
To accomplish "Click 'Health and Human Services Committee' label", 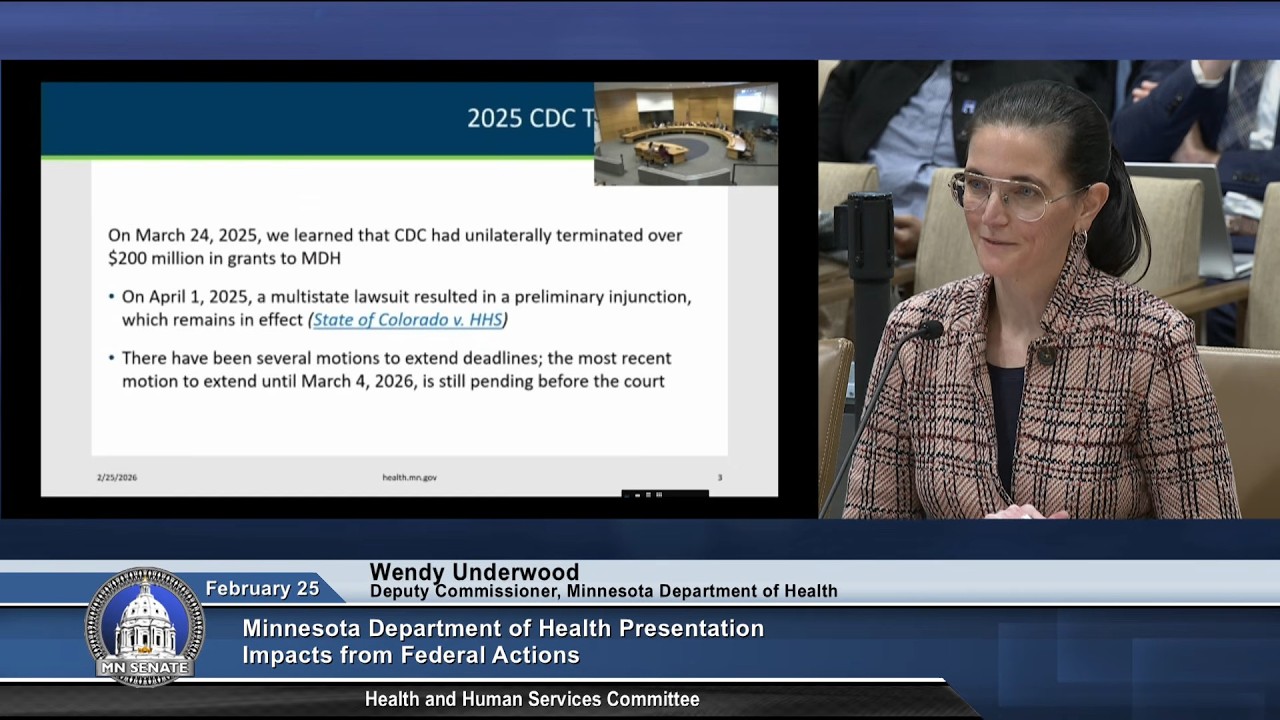I will click(x=532, y=700).
